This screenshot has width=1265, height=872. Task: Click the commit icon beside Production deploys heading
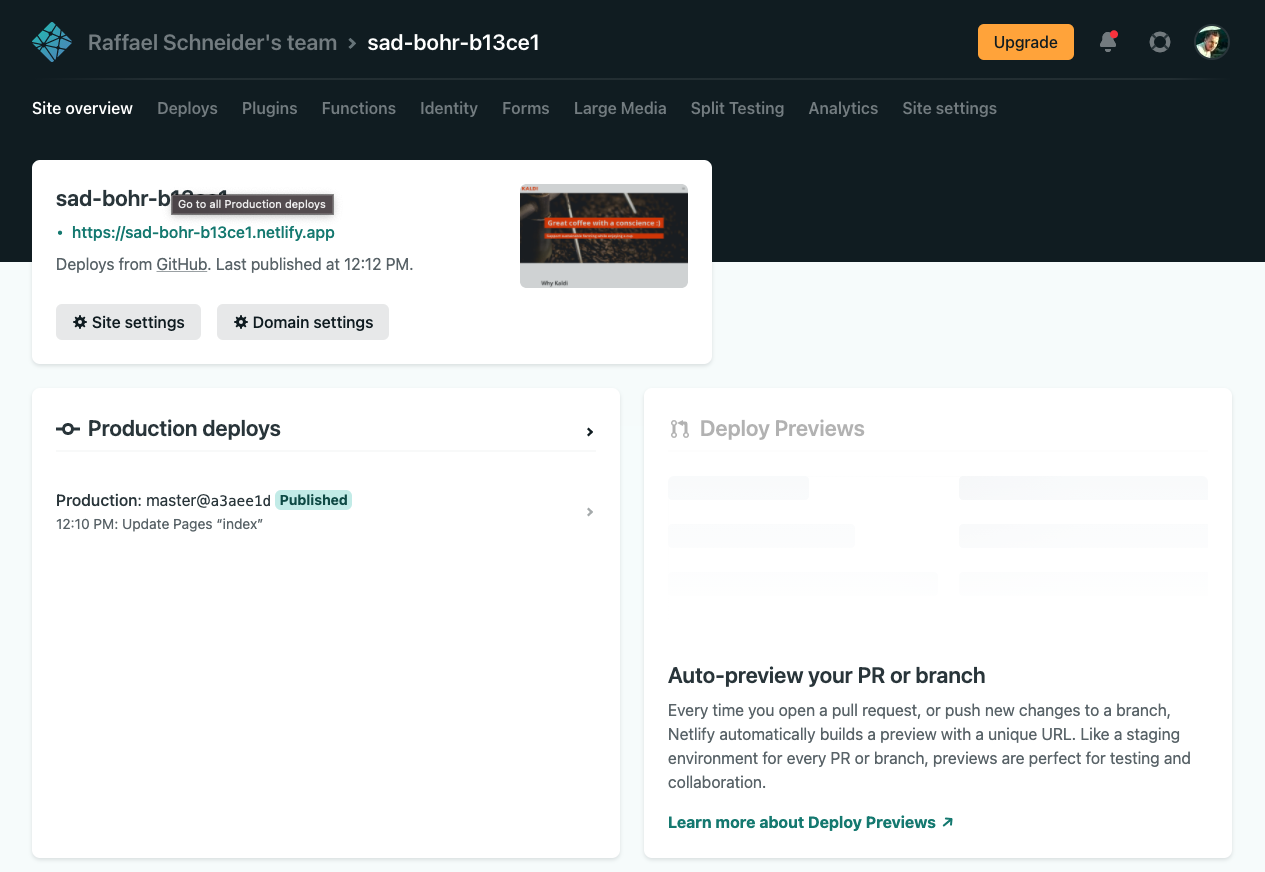click(67, 428)
